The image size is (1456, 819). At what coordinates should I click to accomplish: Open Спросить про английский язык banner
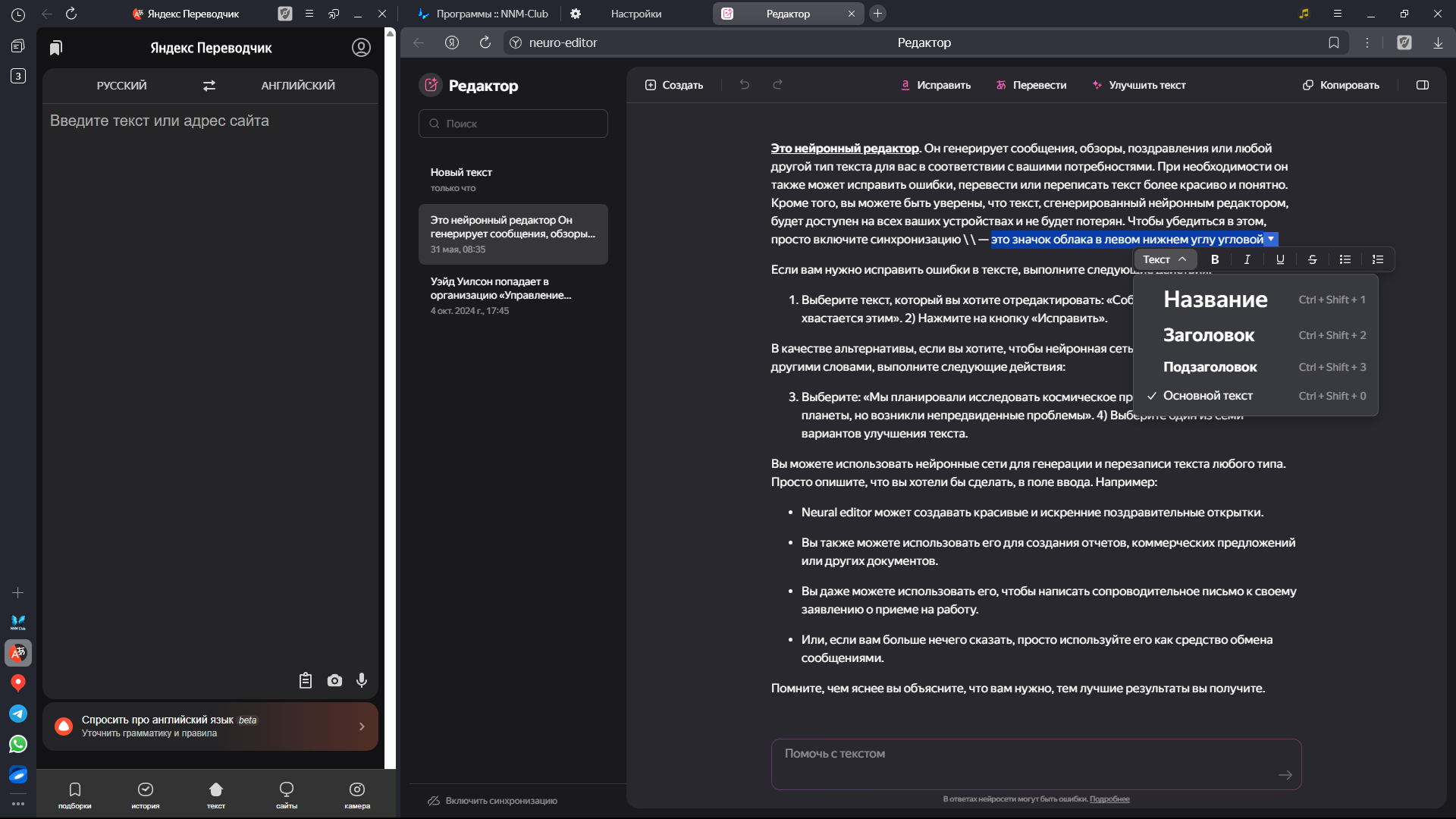[210, 726]
